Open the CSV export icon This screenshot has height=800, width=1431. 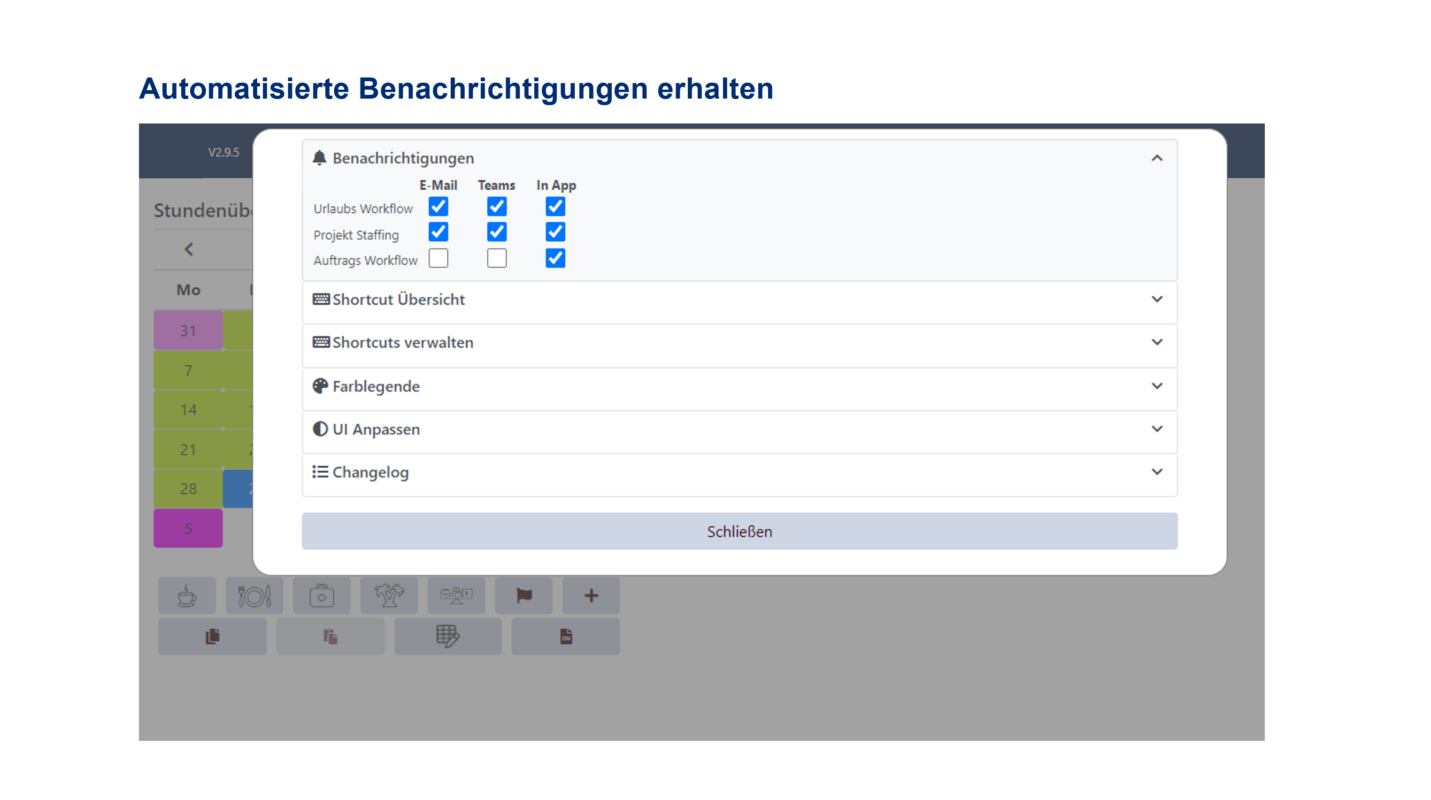click(566, 636)
